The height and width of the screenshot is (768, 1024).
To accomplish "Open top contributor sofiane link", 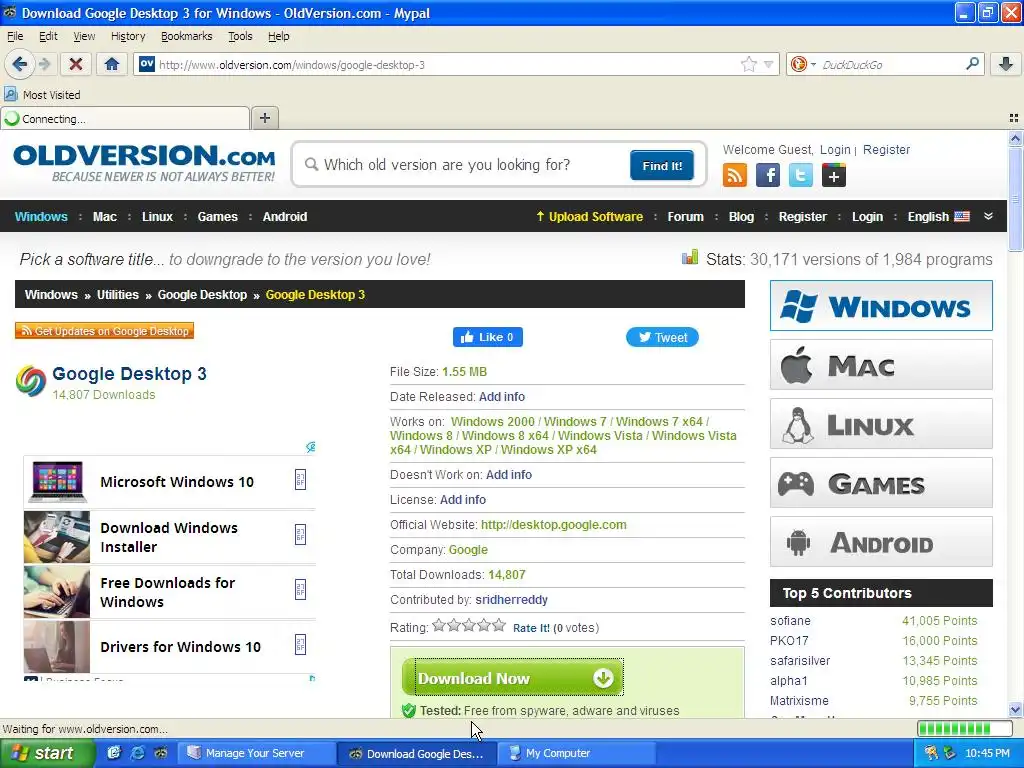I will coord(790,620).
